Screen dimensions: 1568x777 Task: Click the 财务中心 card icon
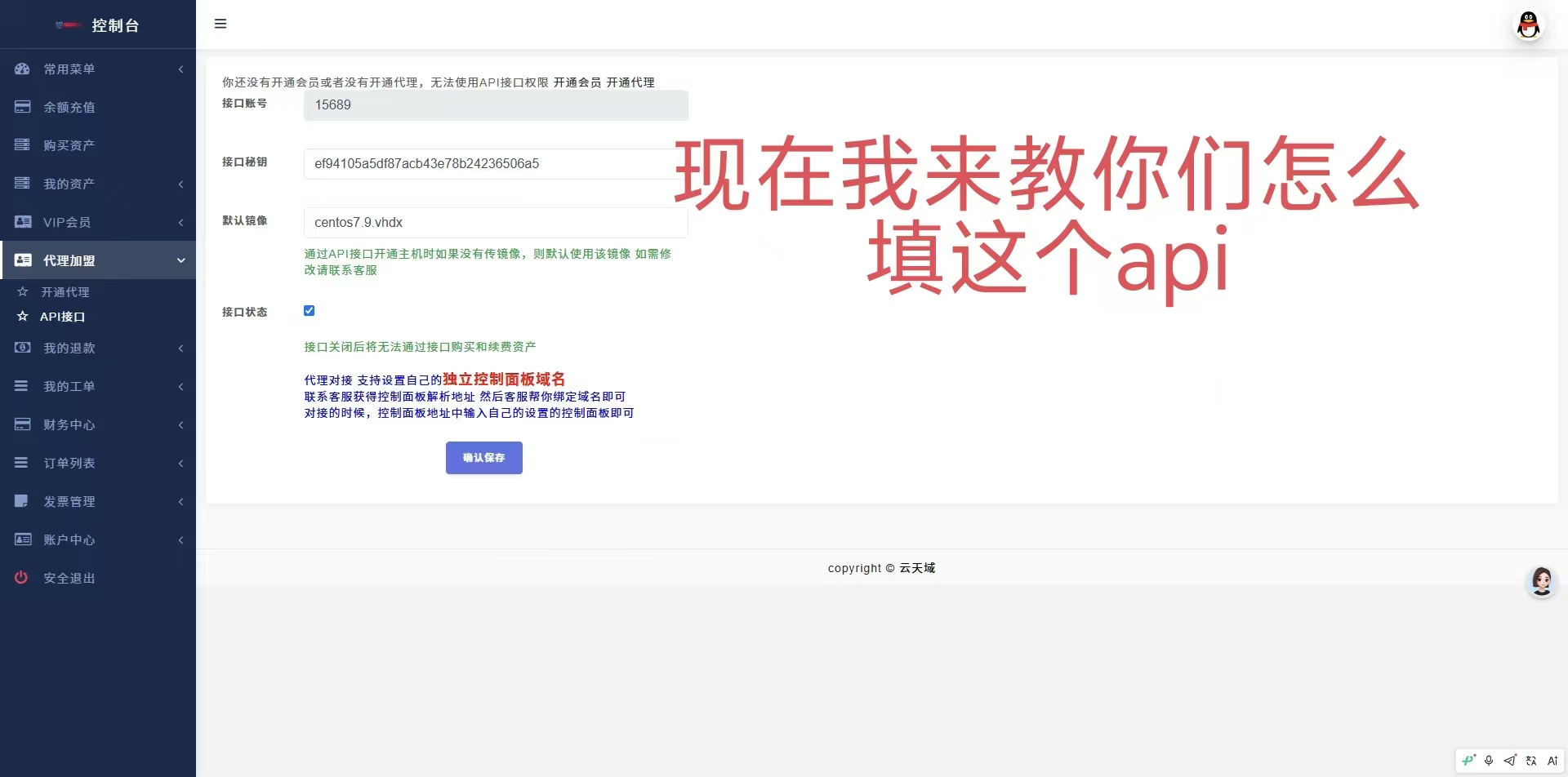(22, 424)
